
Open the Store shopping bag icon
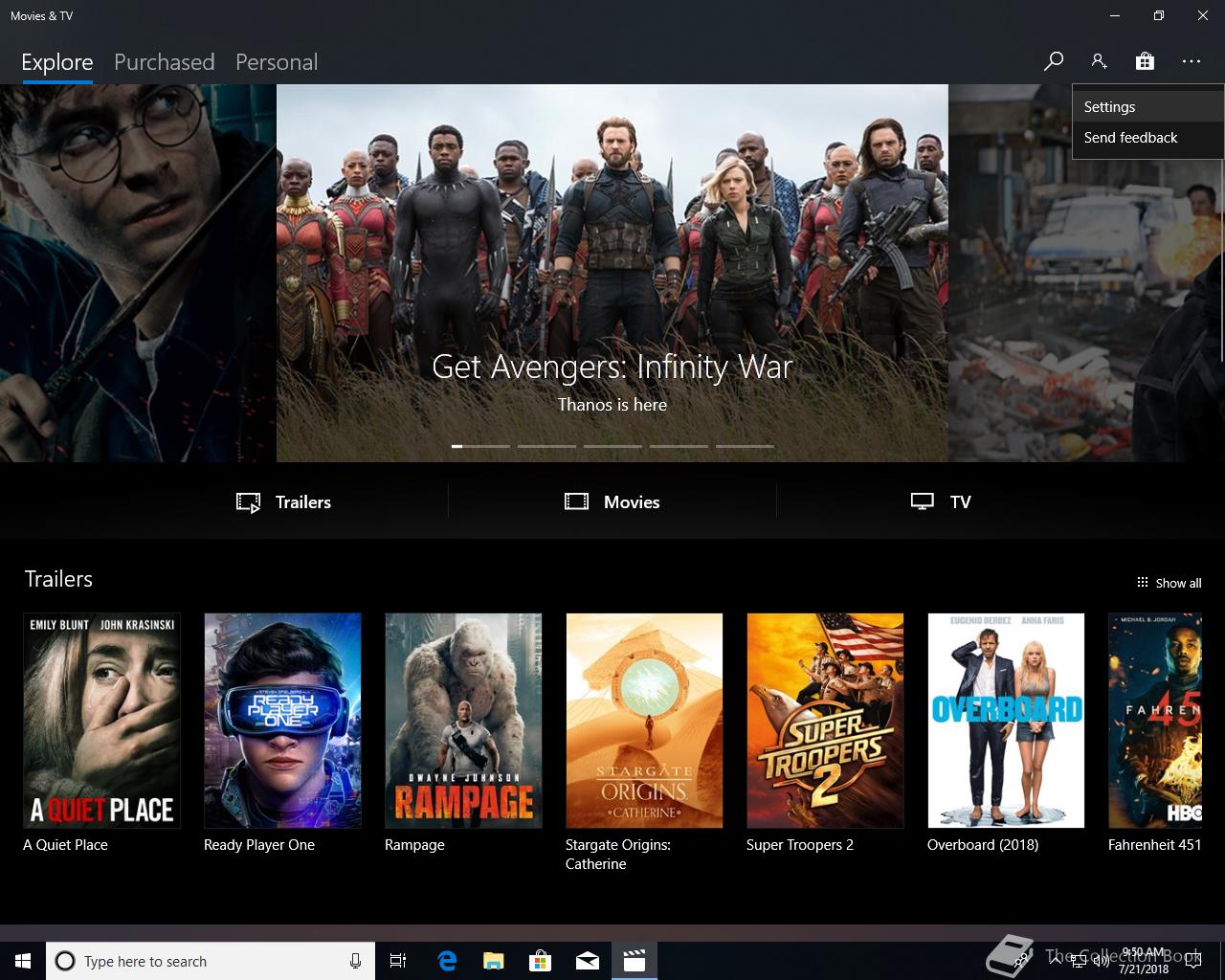pyautogui.click(x=1145, y=61)
